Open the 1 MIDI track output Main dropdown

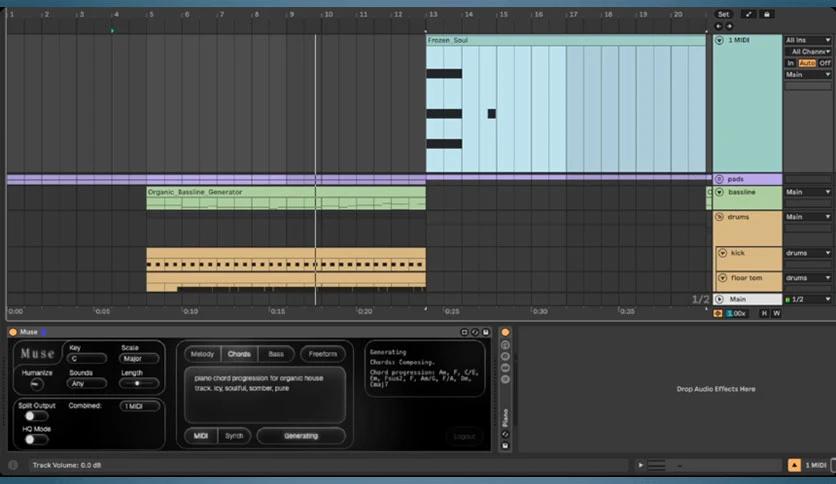point(808,75)
